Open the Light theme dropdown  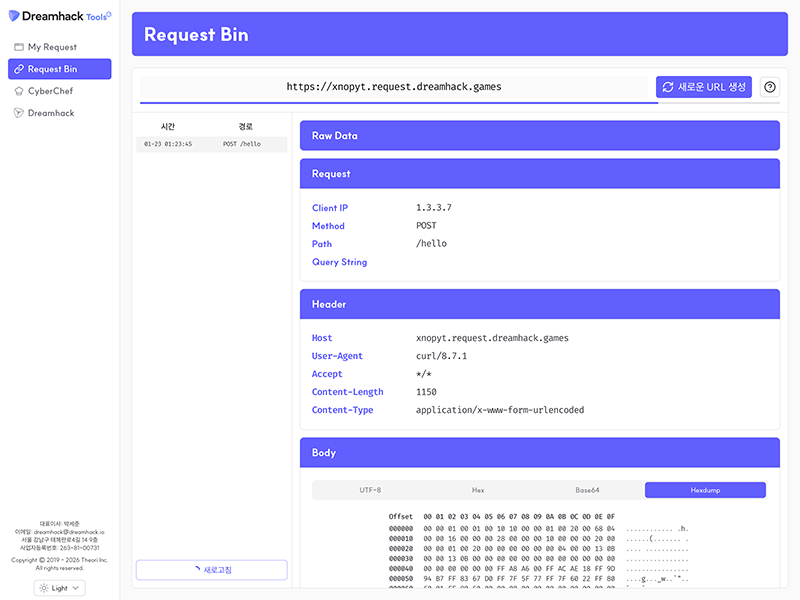(x=60, y=588)
